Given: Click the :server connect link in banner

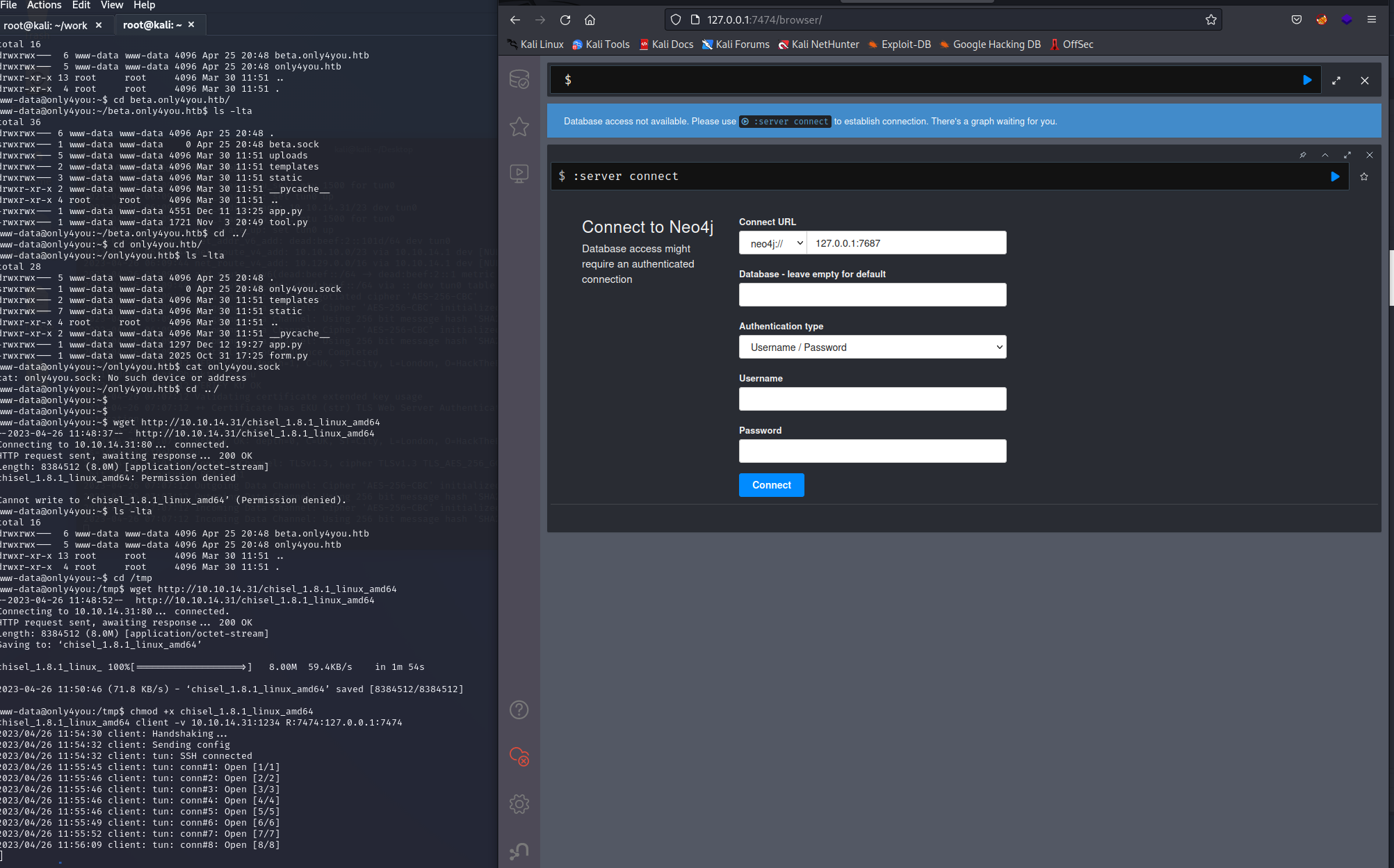Looking at the screenshot, I should (785, 121).
